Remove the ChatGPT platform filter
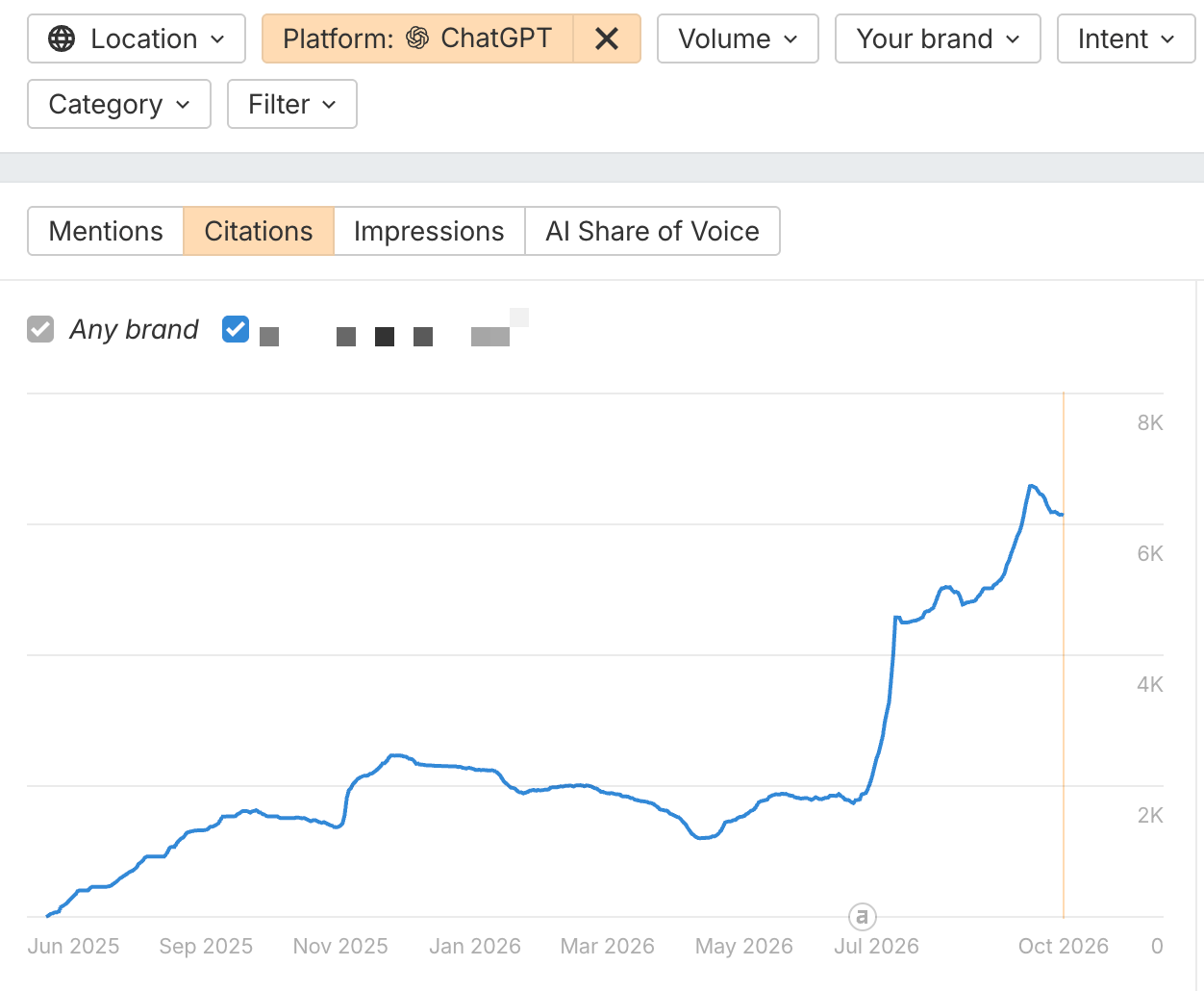The width and height of the screenshot is (1204, 991). [x=607, y=38]
